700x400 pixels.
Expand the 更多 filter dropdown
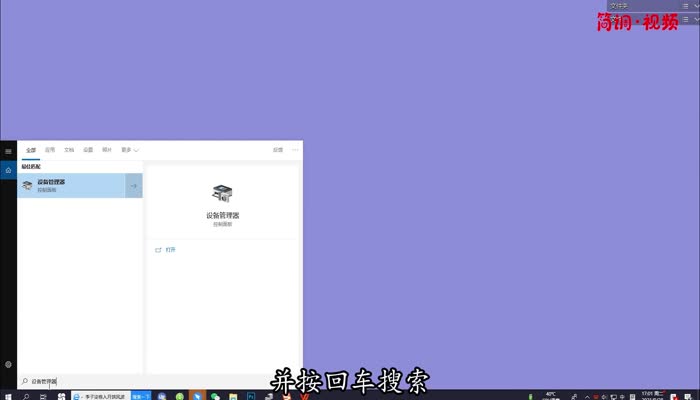tap(129, 150)
